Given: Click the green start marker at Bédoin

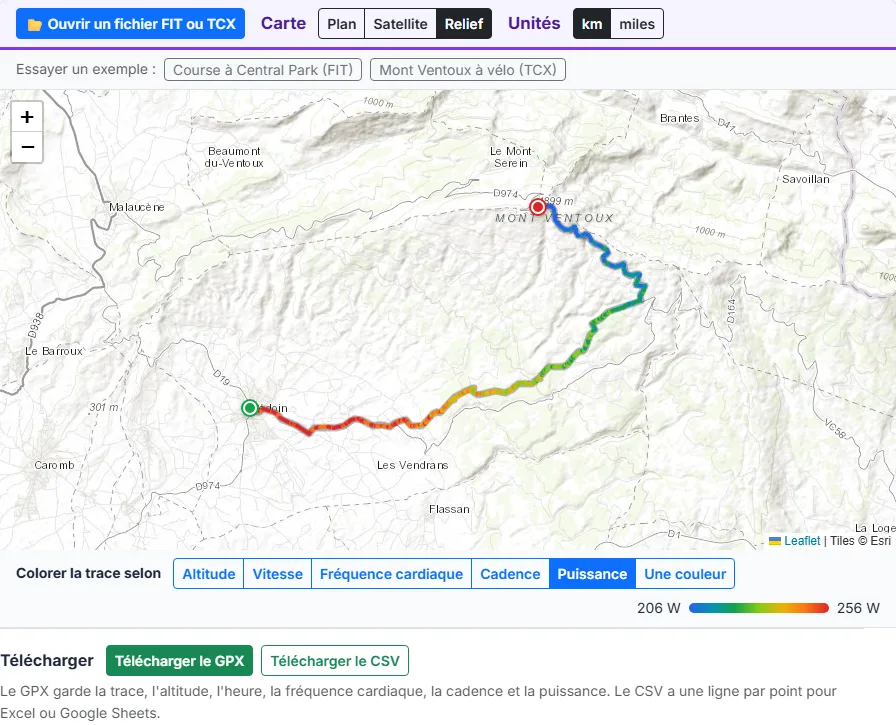Looking at the screenshot, I should pos(249,408).
